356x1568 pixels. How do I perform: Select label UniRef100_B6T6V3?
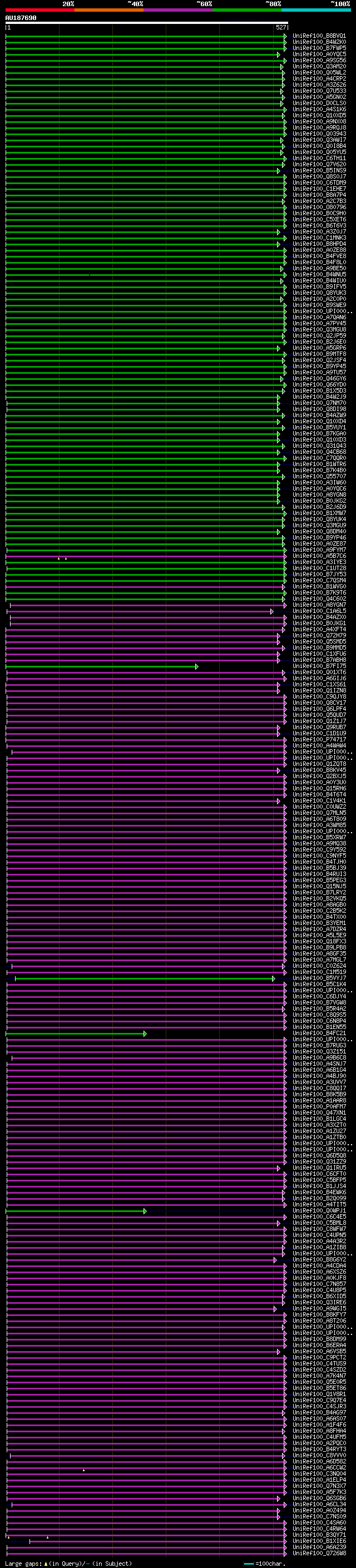click(x=319, y=225)
